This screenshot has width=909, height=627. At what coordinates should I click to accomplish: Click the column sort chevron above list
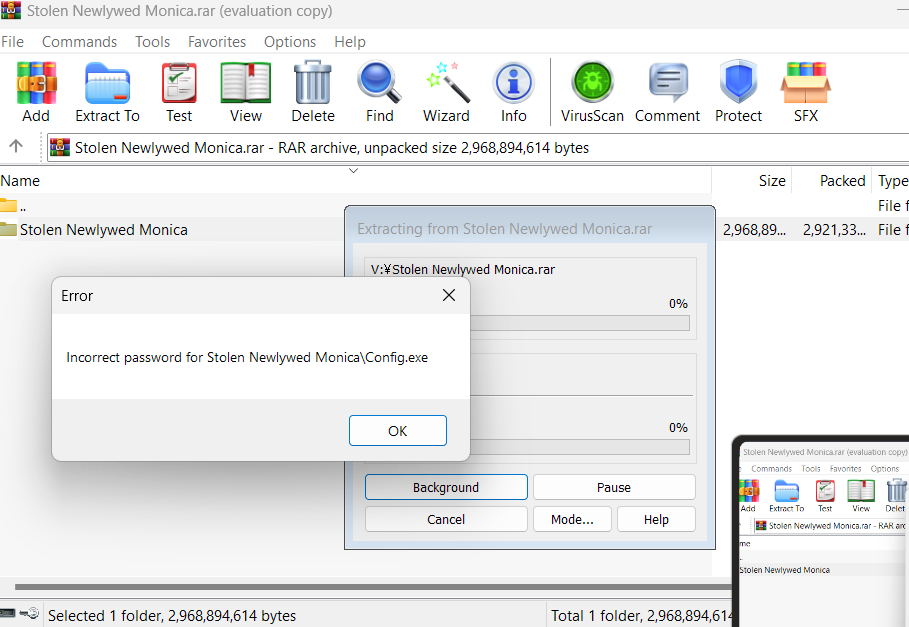[353, 170]
